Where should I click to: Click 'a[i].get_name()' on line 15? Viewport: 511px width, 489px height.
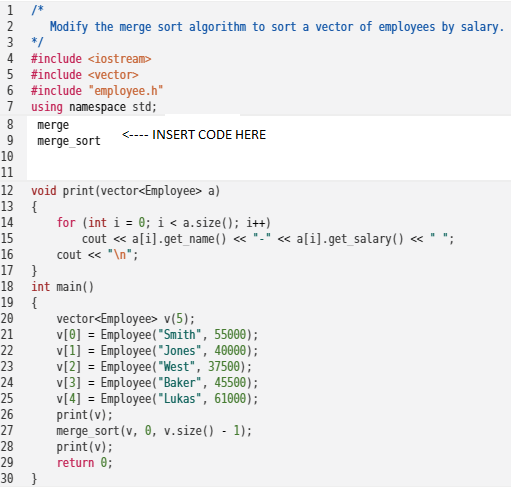[179, 239]
